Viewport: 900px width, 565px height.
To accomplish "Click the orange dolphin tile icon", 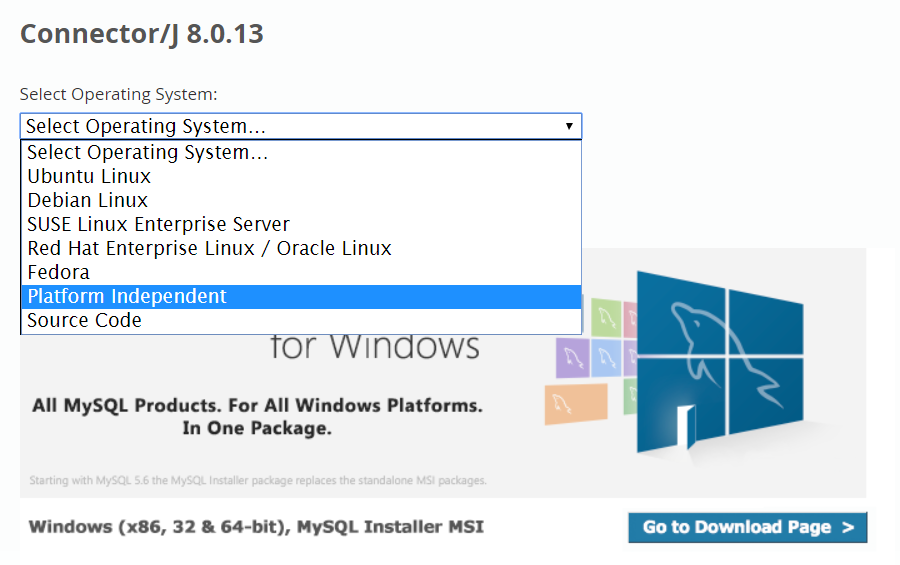I will pyautogui.click(x=576, y=404).
